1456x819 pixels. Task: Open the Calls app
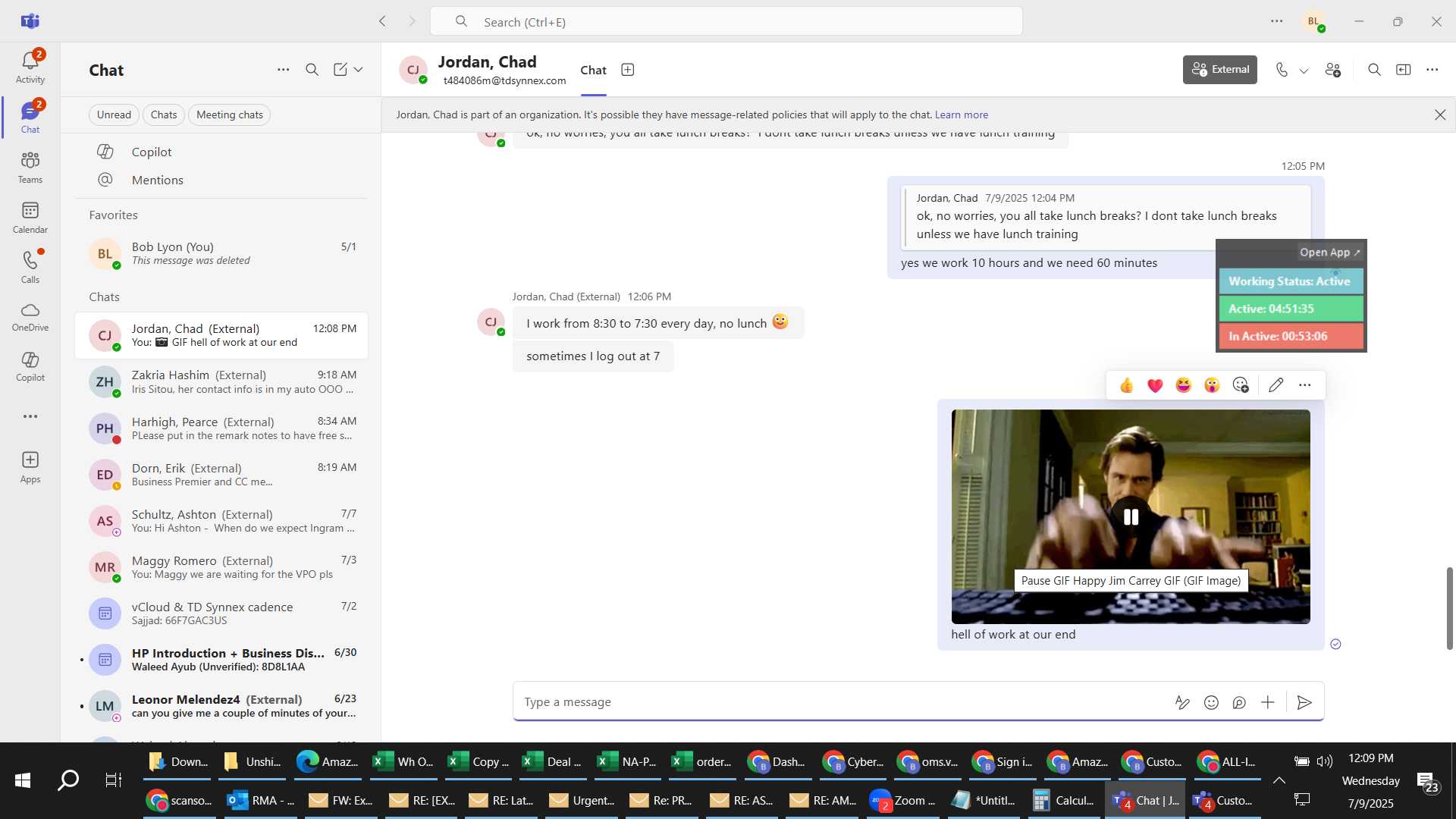point(30,267)
